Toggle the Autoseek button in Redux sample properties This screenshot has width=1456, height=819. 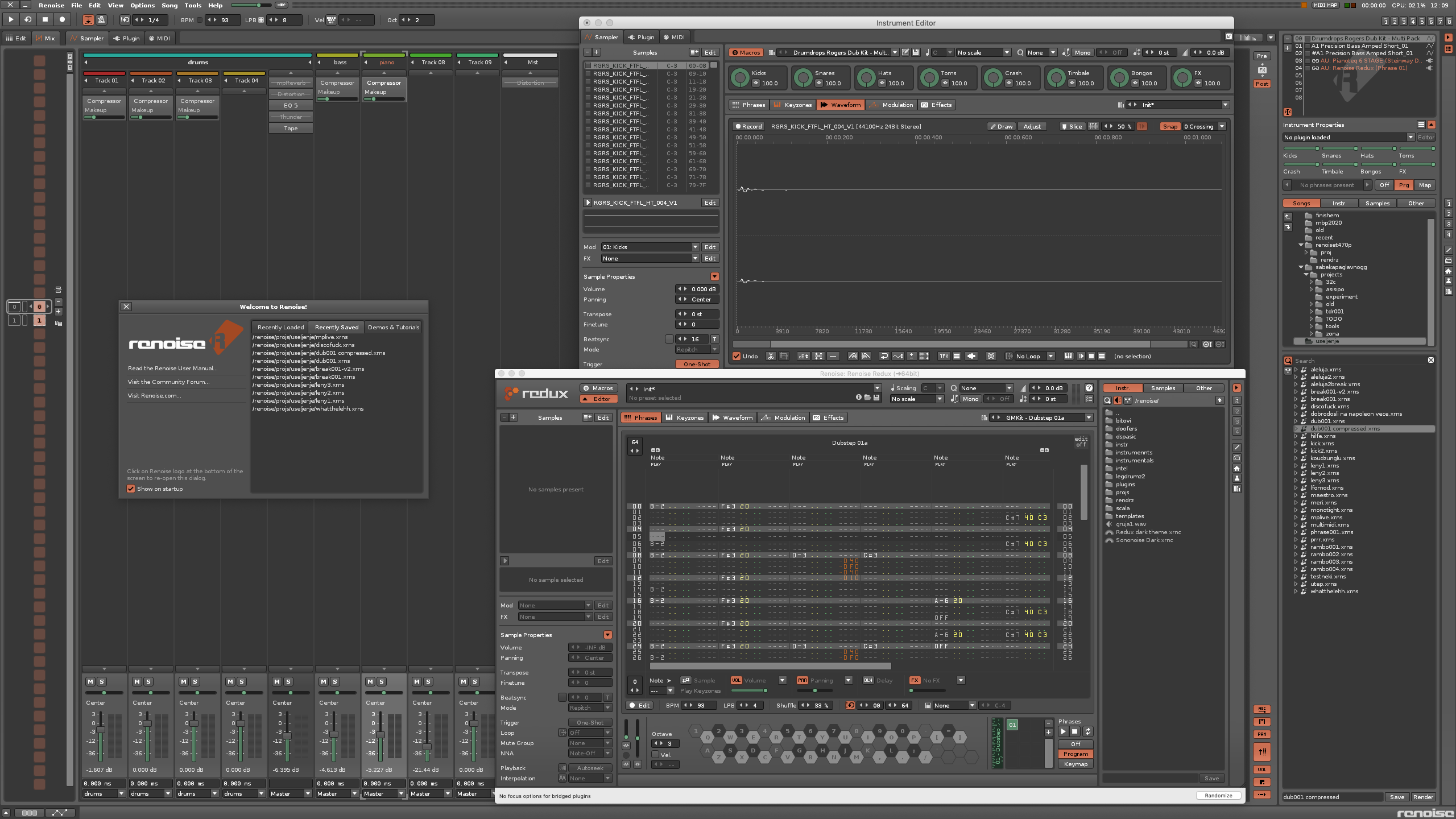point(590,768)
